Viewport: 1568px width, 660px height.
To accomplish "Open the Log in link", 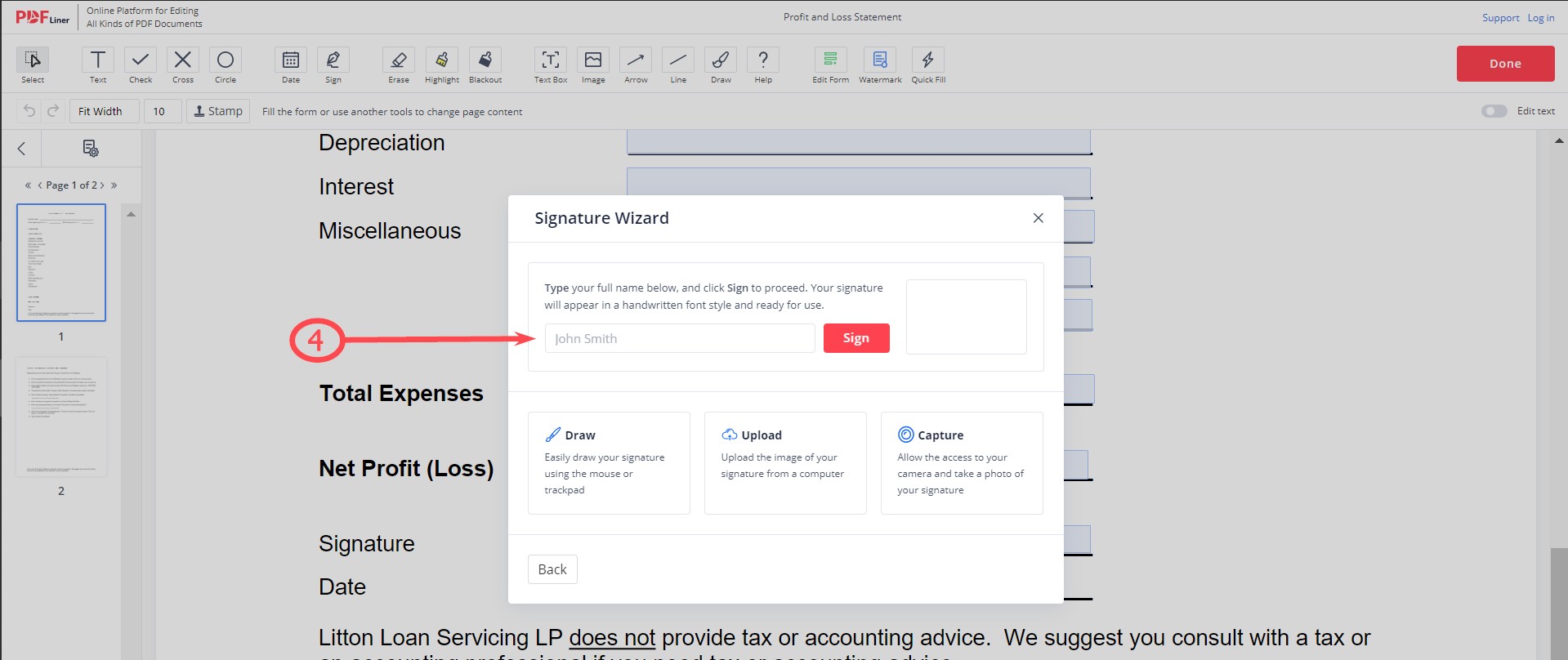I will (x=1541, y=18).
